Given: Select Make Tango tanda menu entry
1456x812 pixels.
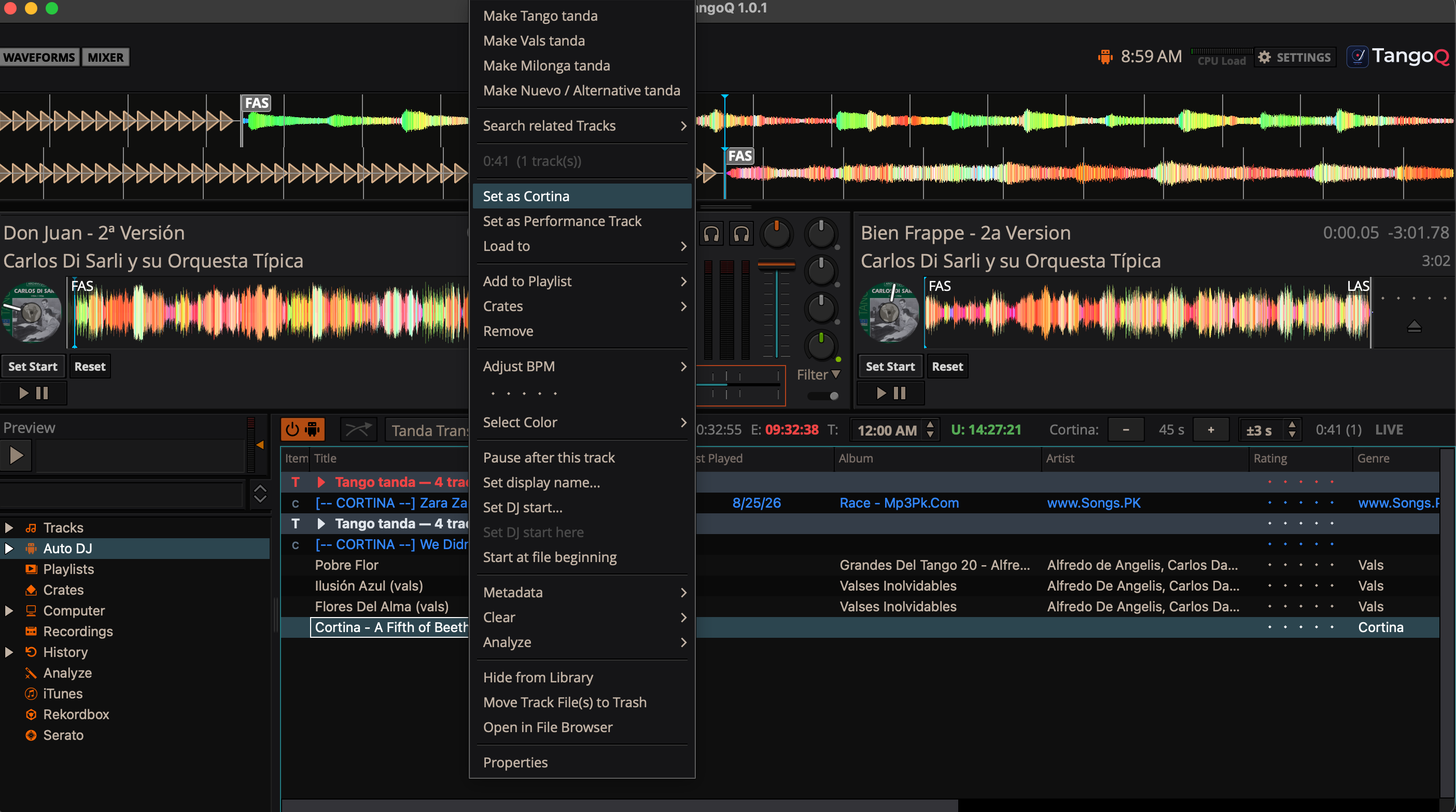Looking at the screenshot, I should [582, 16].
